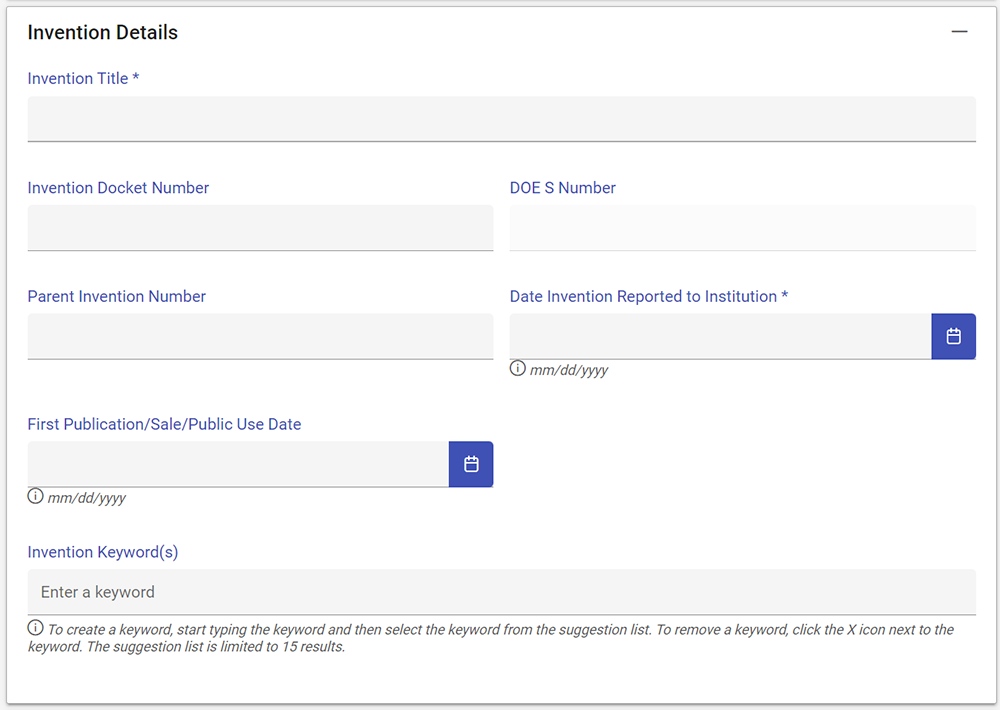Click the Invention Keyword(s) label

click(x=102, y=552)
